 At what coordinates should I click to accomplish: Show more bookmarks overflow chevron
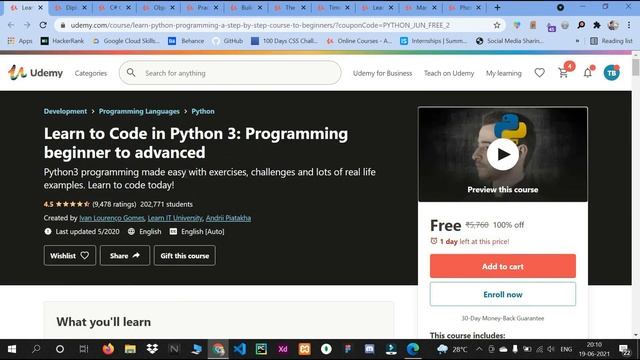577,41
